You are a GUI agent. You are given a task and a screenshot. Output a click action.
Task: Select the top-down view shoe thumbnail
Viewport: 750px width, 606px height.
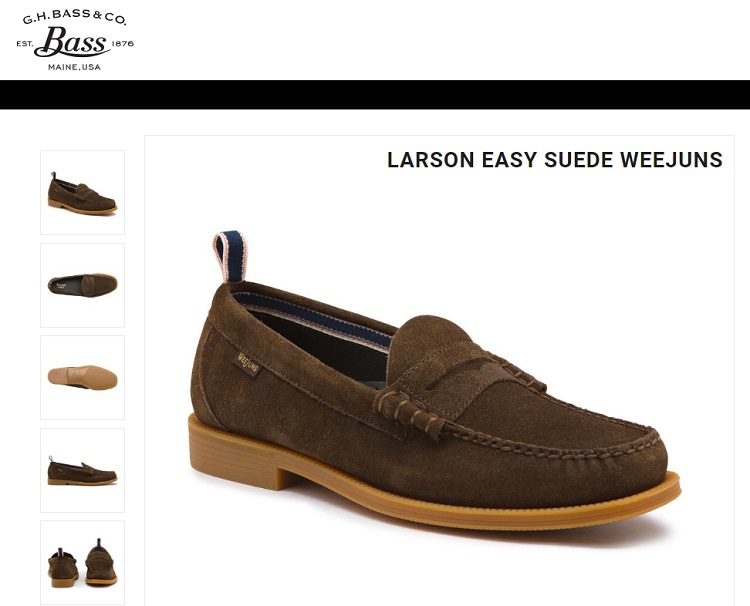[82, 285]
